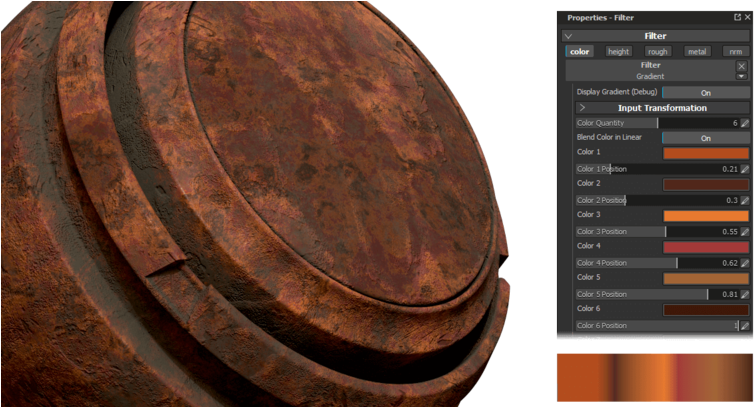Click the Color 6 Position slider
Viewport: 754px width, 407px height.
click(657, 325)
